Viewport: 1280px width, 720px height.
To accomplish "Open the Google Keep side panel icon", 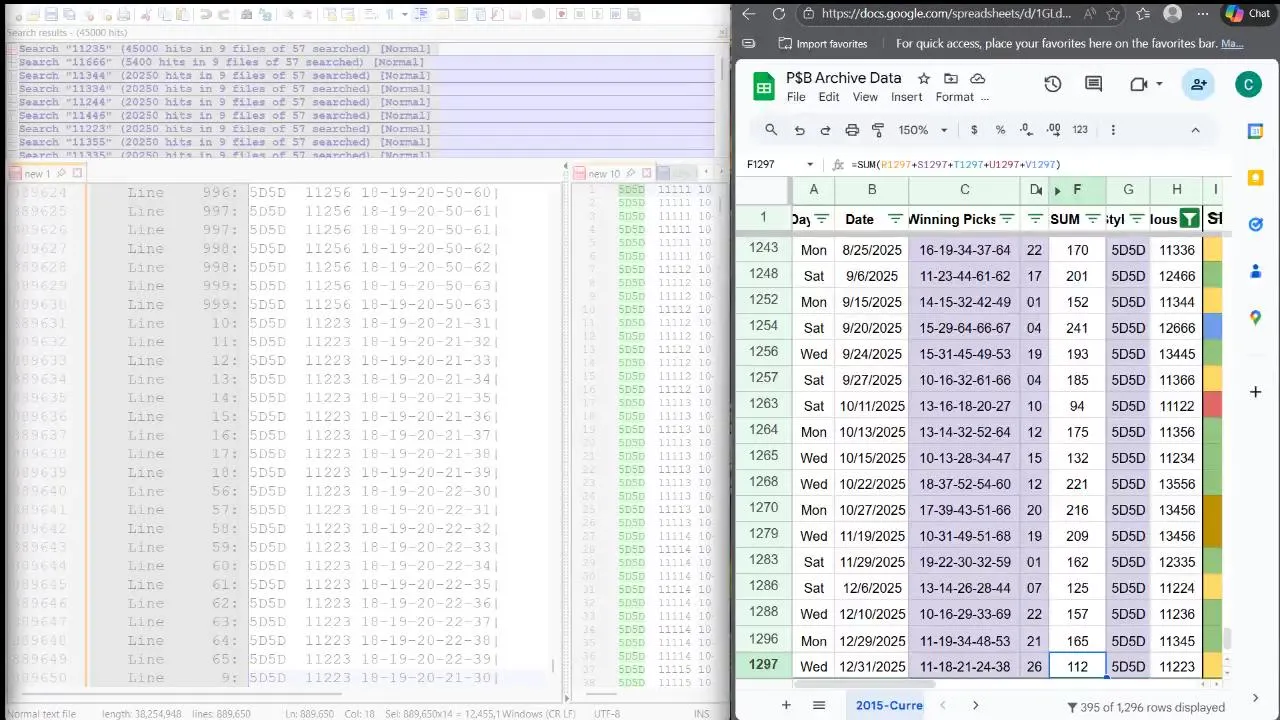I will [x=1255, y=178].
